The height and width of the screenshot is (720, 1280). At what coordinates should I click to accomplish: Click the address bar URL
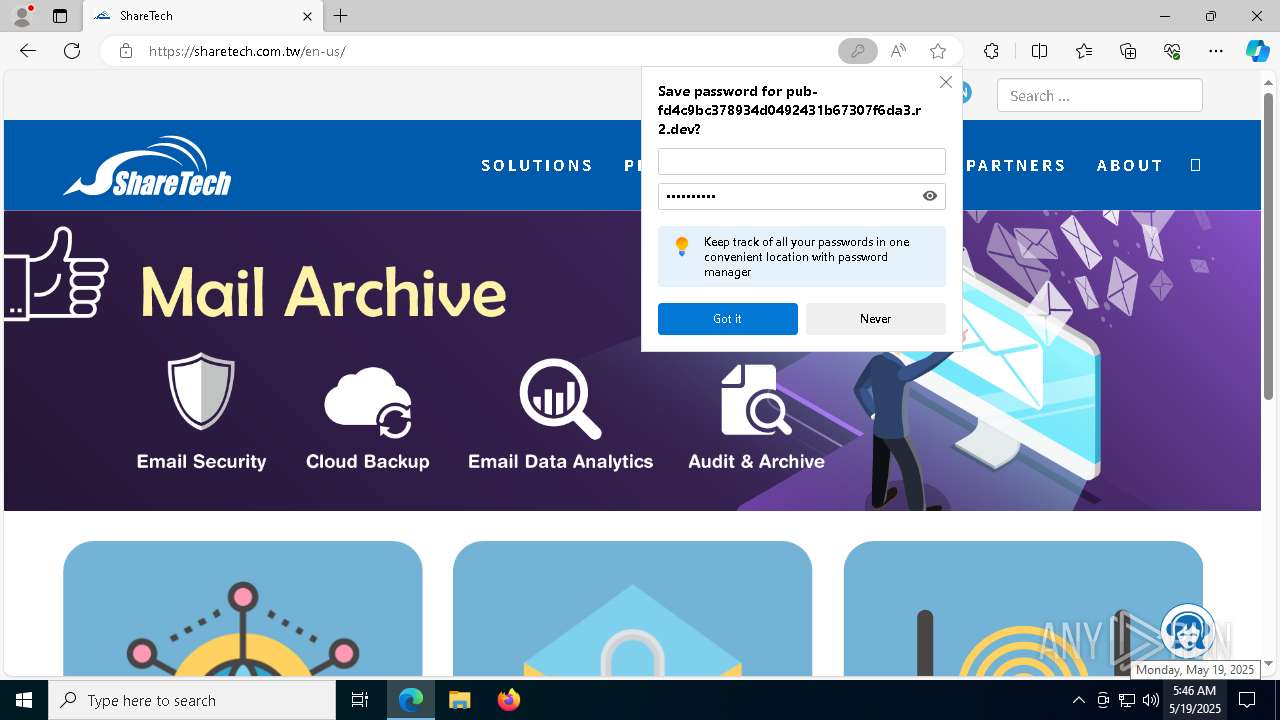click(x=247, y=51)
